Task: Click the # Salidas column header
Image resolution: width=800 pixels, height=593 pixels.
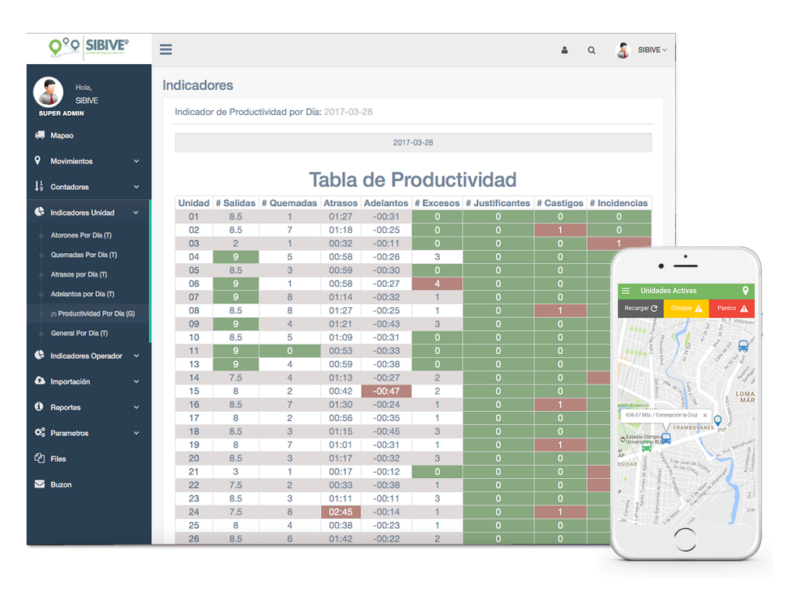Action: (235, 203)
